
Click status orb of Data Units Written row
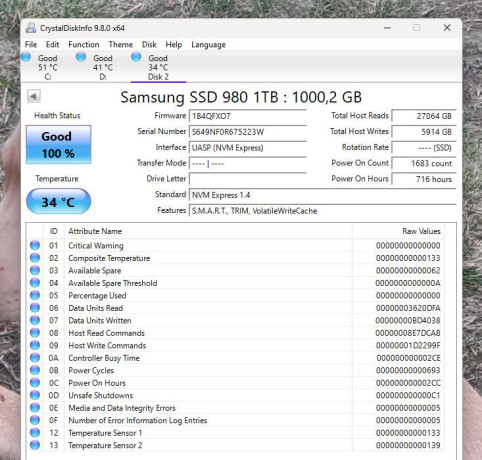coord(35,320)
